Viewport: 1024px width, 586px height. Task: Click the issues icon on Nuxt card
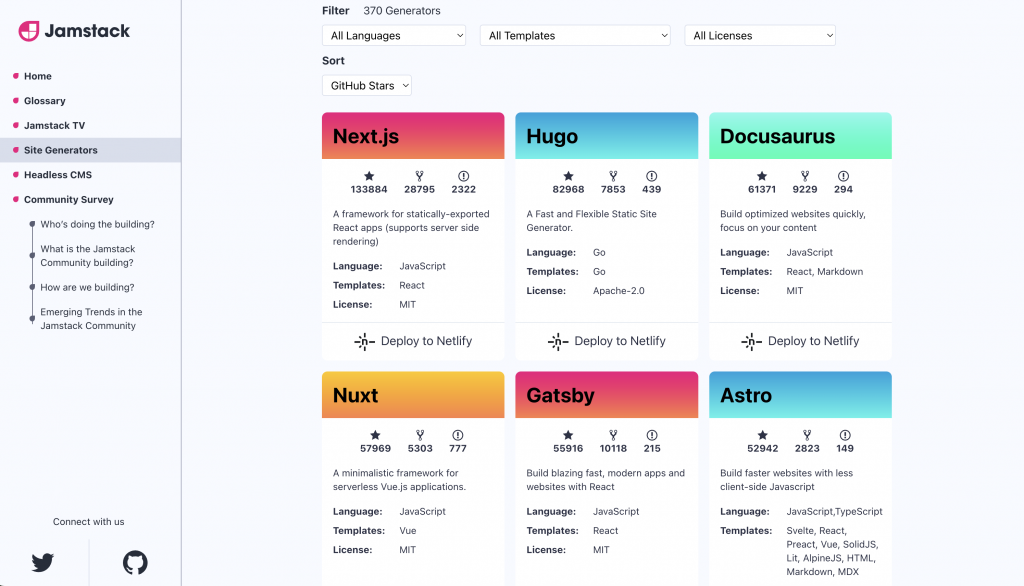click(458, 435)
